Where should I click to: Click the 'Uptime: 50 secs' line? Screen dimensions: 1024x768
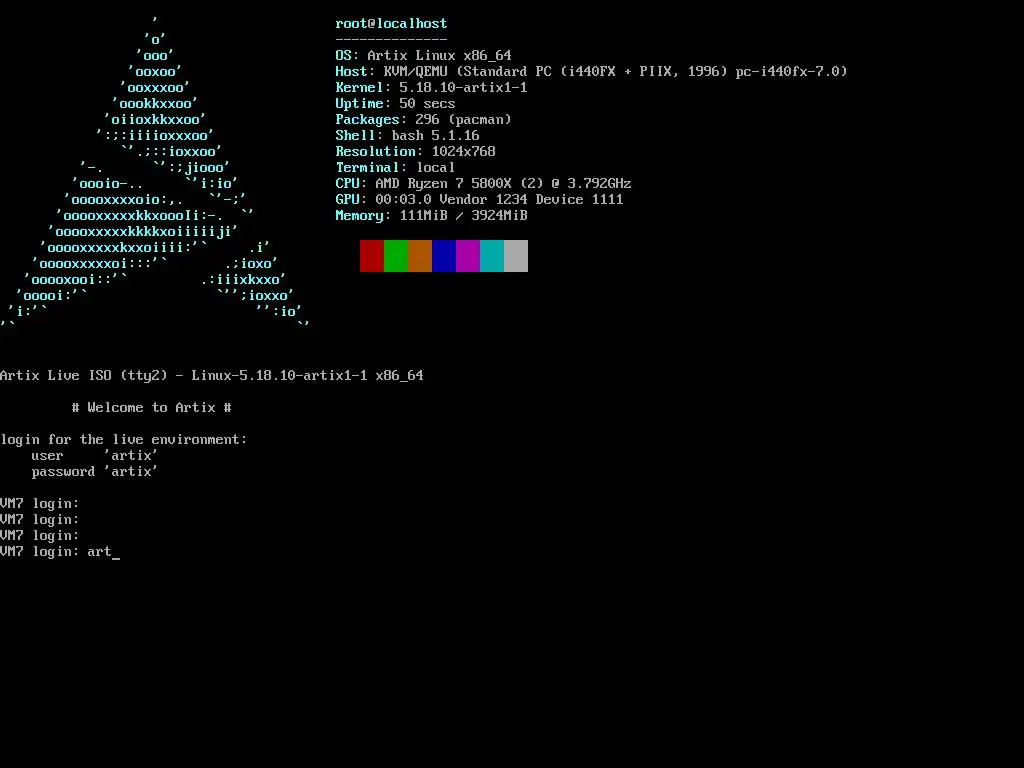[x=395, y=103]
